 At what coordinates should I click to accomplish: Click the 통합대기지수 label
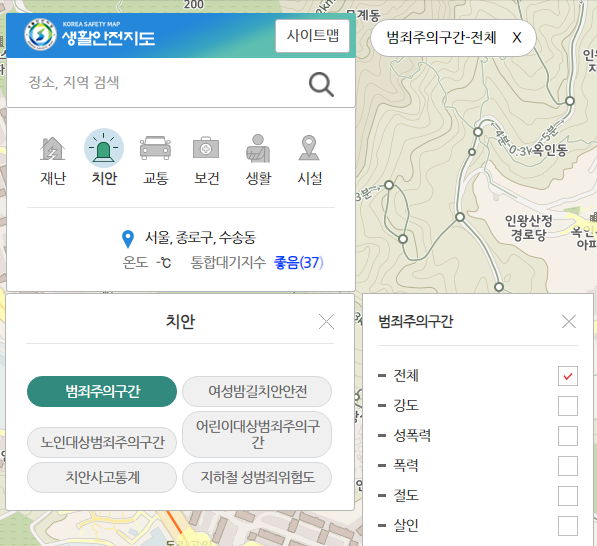pyautogui.click(x=228, y=262)
